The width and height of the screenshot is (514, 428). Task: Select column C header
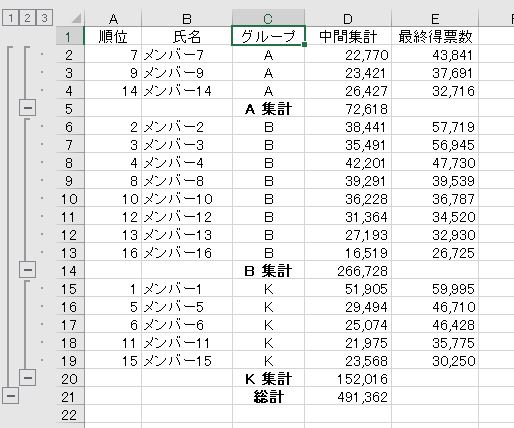268,18
